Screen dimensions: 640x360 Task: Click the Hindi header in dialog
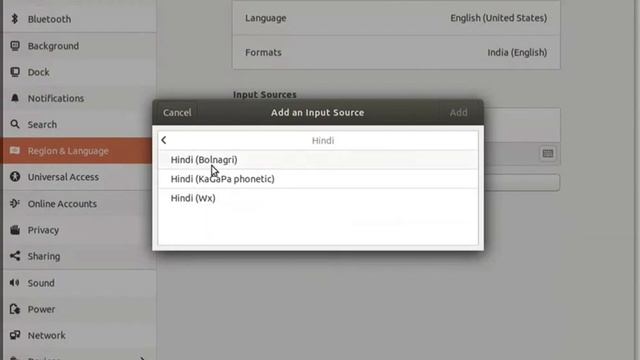(323, 140)
